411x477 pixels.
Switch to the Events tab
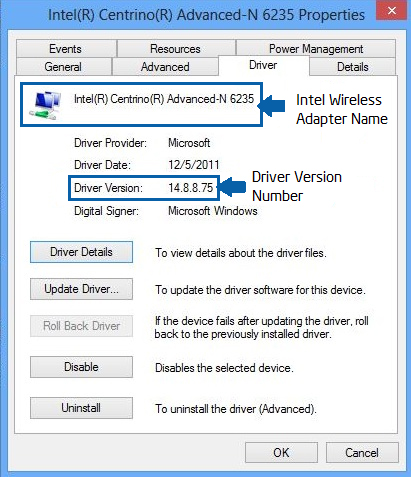[x=66, y=49]
